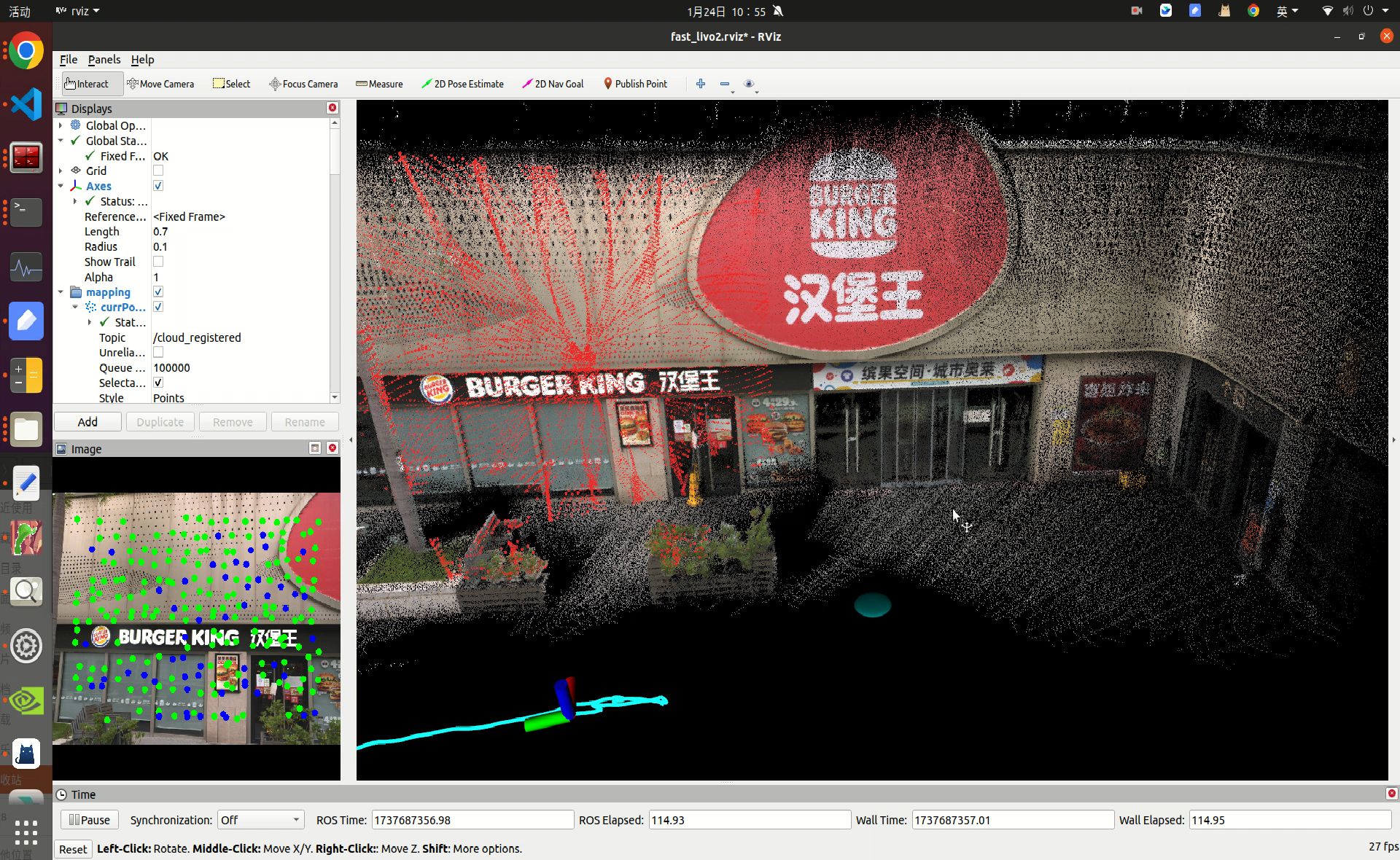Activate the Focus Camera tool
Screen dimensions: 1400x860
point(303,84)
